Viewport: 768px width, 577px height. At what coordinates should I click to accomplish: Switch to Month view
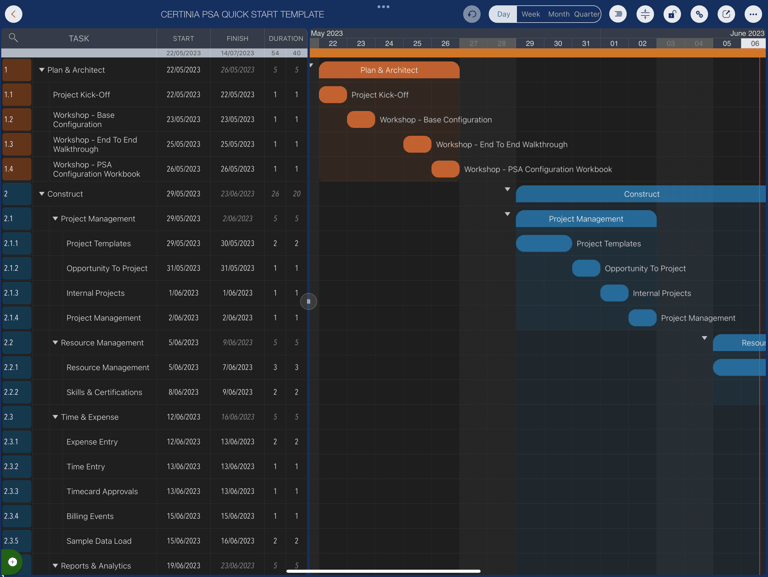point(558,14)
